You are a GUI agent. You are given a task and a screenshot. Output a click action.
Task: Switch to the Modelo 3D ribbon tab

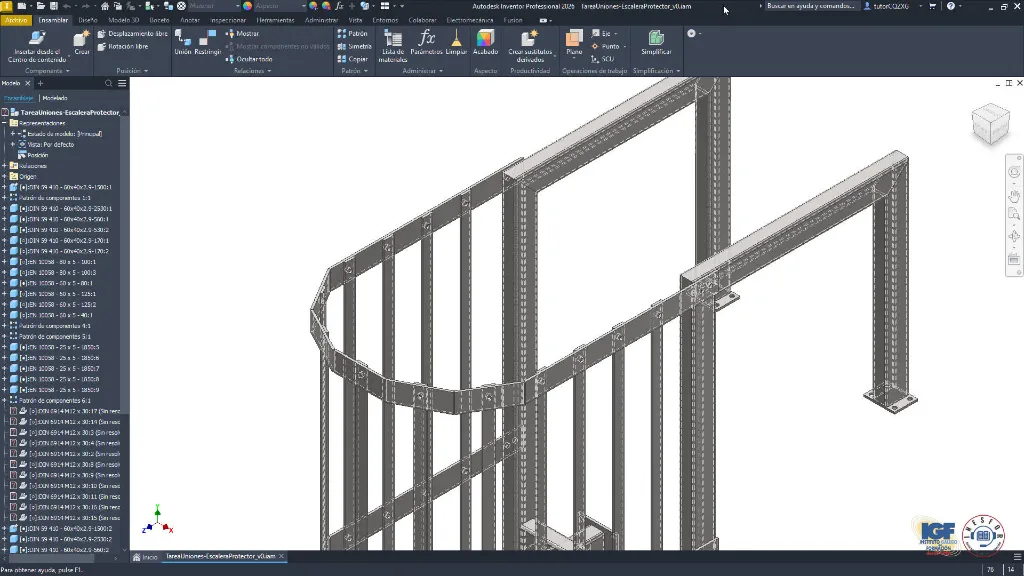click(123, 20)
